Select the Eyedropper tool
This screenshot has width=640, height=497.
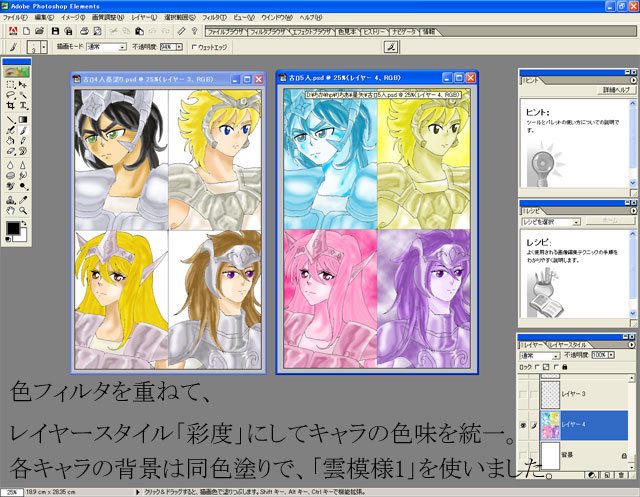click(23, 200)
